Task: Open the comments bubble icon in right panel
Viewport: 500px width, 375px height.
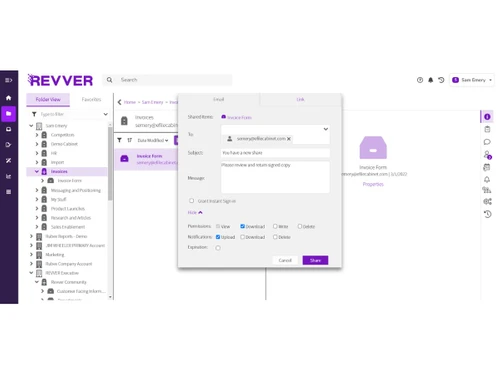Action: pyautogui.click(x=487, y=142)
